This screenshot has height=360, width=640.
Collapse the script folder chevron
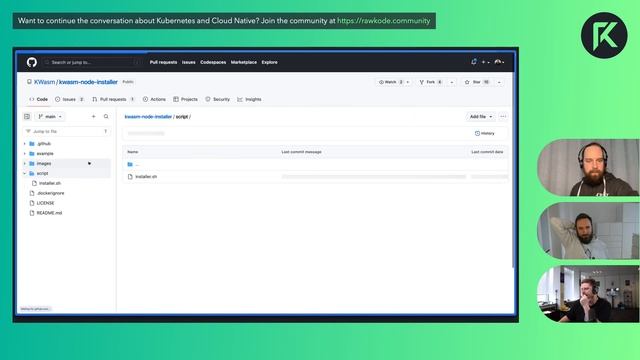[x=24, y=173]
